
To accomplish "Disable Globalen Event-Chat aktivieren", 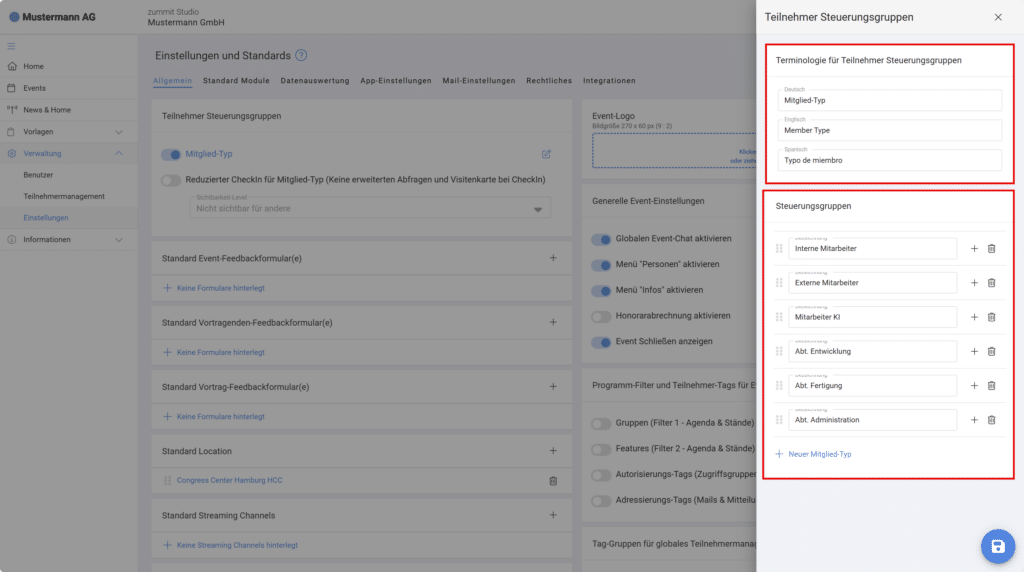I will pyautogui.click(x=601, y=239).
